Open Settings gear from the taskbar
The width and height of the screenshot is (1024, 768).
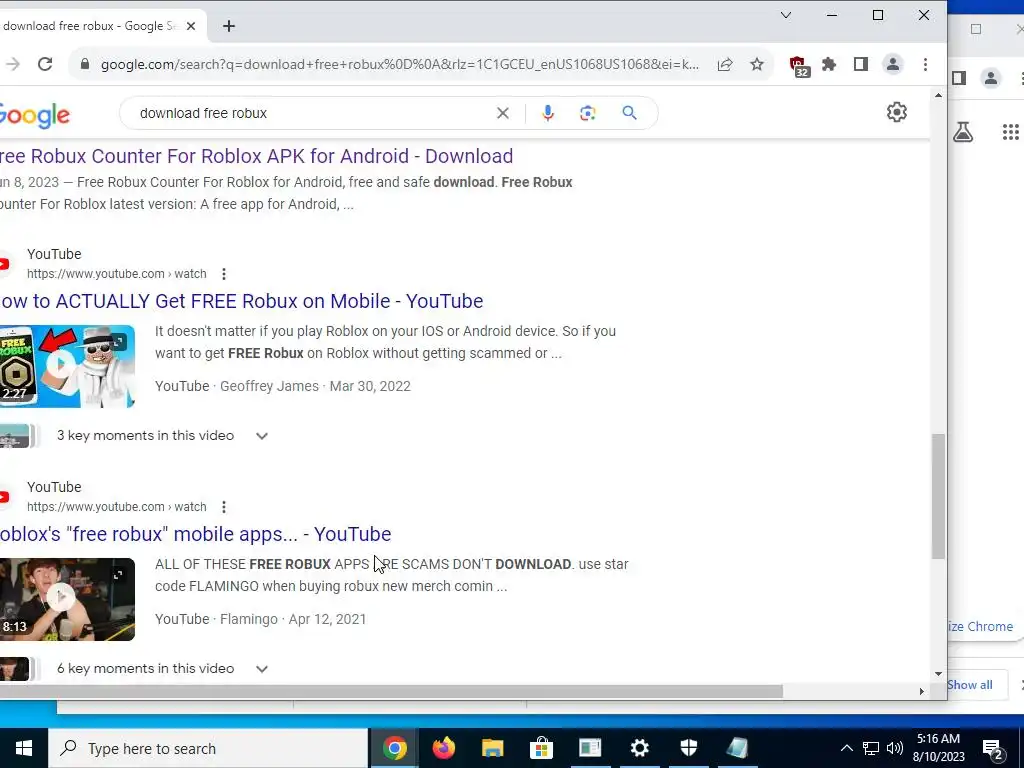click(640, 748)
